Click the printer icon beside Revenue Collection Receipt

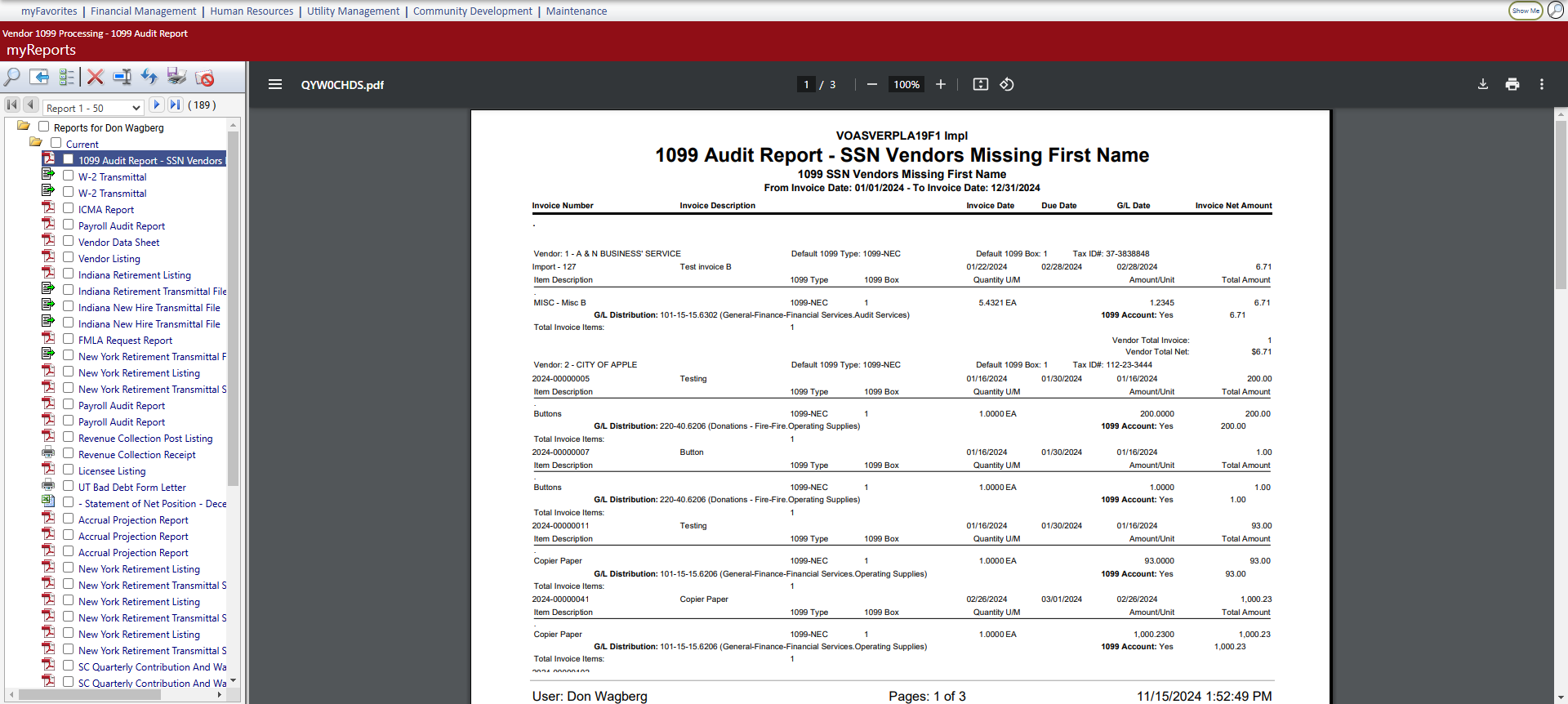[x=48, y=453]
